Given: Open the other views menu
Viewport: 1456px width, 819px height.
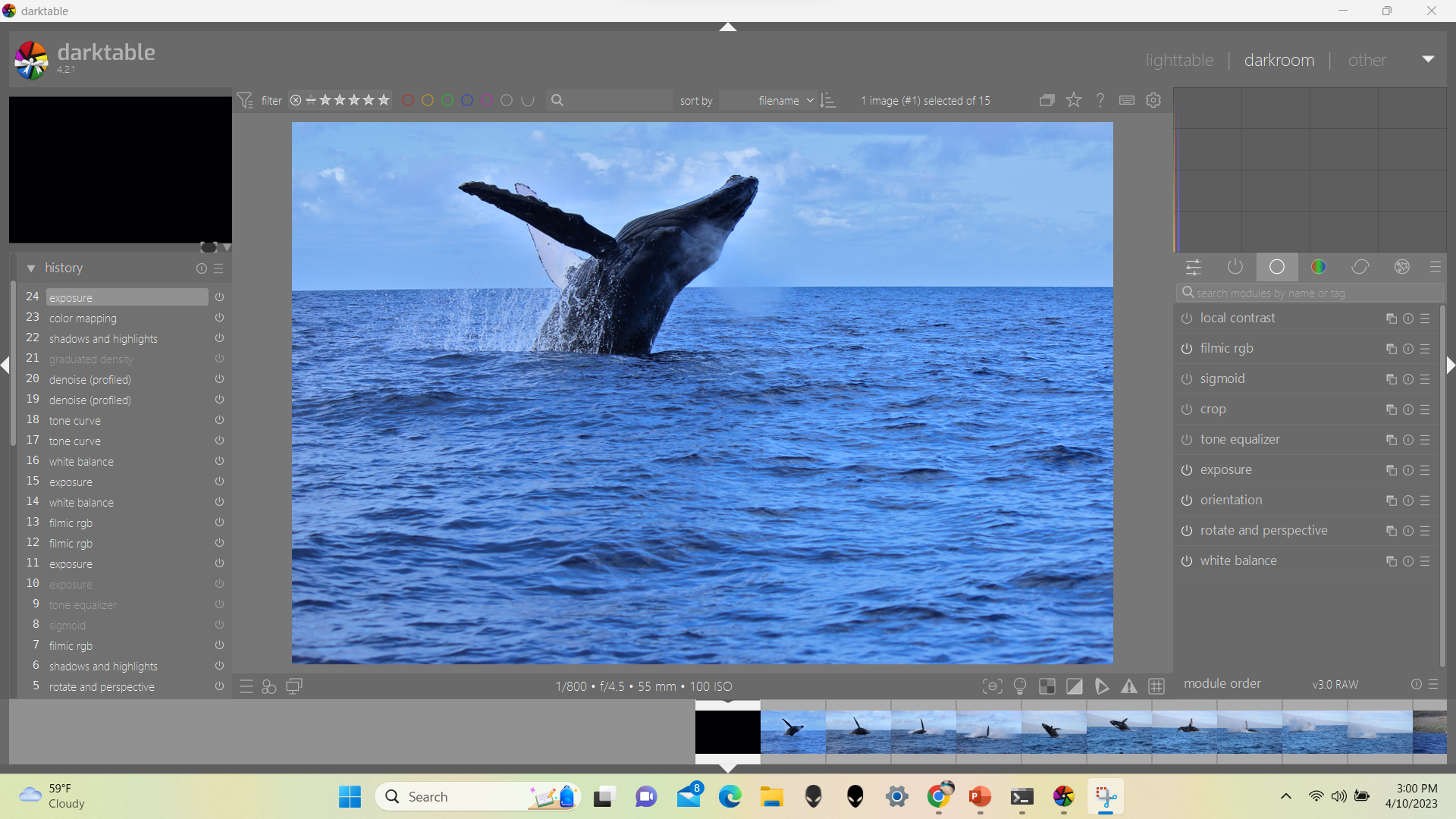Looking at the screenshot, I should click(1367, 60).
